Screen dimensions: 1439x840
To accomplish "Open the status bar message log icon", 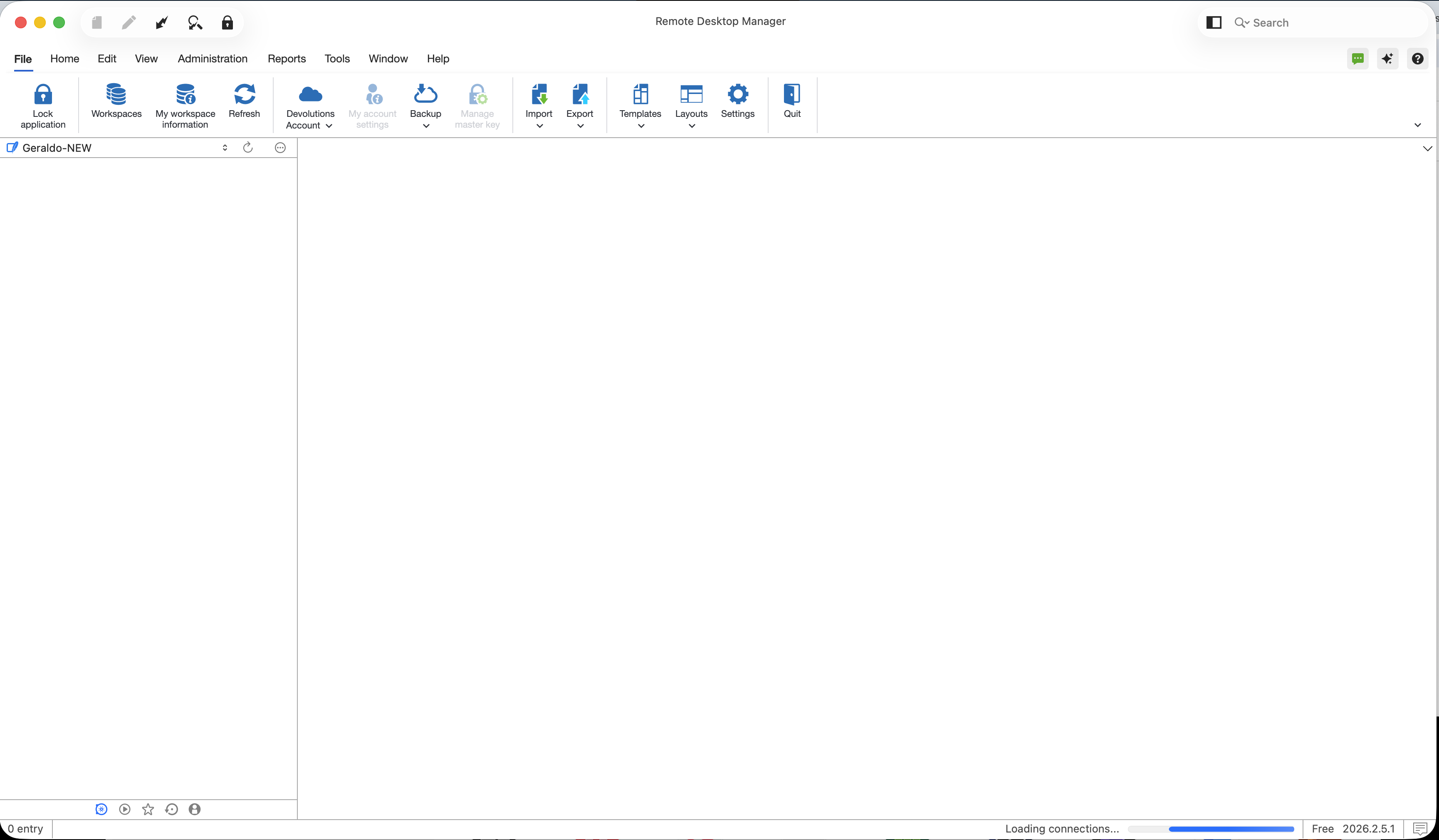I will point(1420,829).
